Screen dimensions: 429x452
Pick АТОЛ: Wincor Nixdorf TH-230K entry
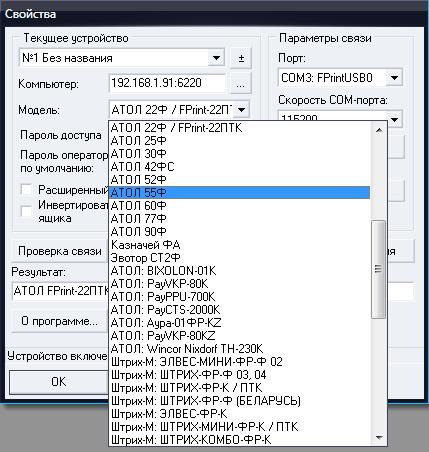tap(239, 349)
